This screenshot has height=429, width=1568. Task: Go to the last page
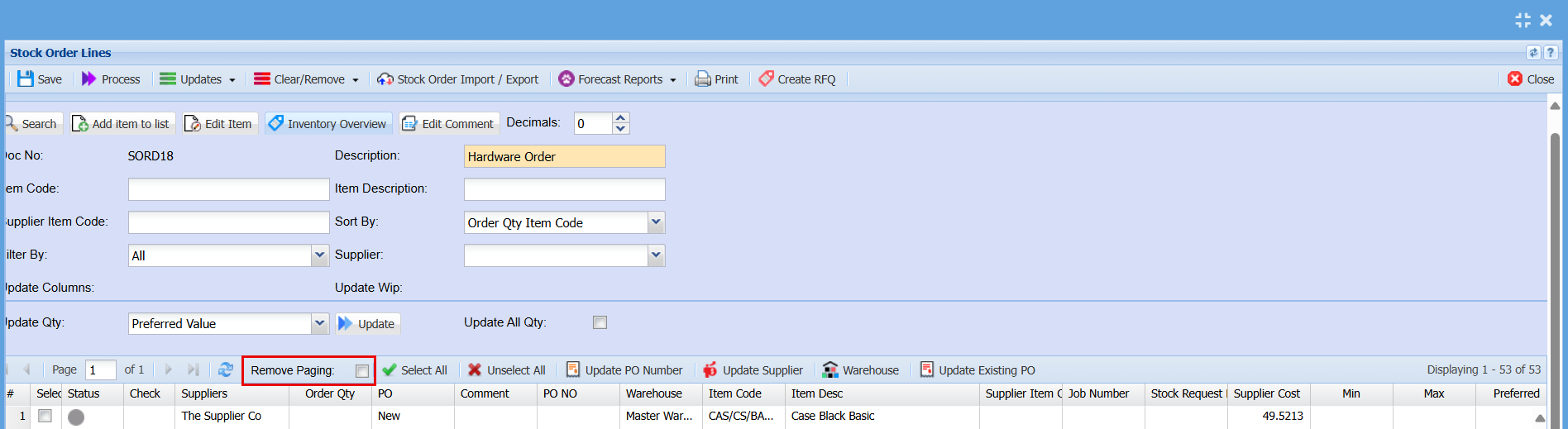[194, 370]
